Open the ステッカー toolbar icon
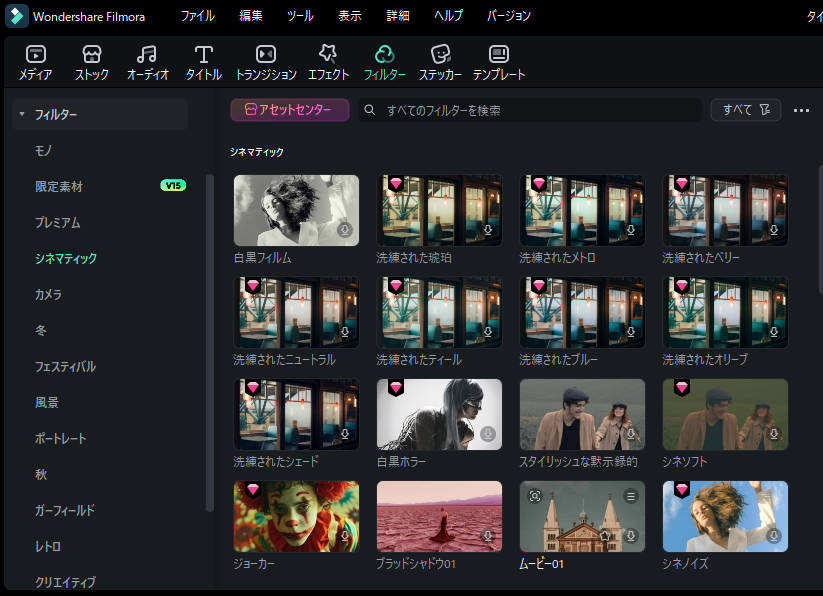This screenshot has height=596, width=823. (439, 55)
